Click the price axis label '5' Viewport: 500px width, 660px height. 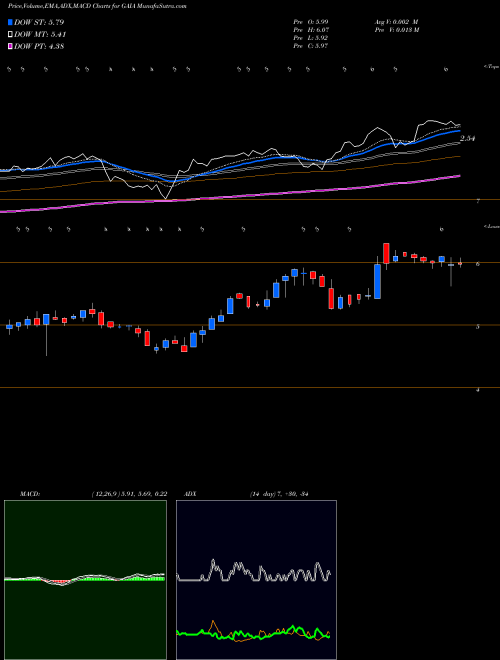477,326
